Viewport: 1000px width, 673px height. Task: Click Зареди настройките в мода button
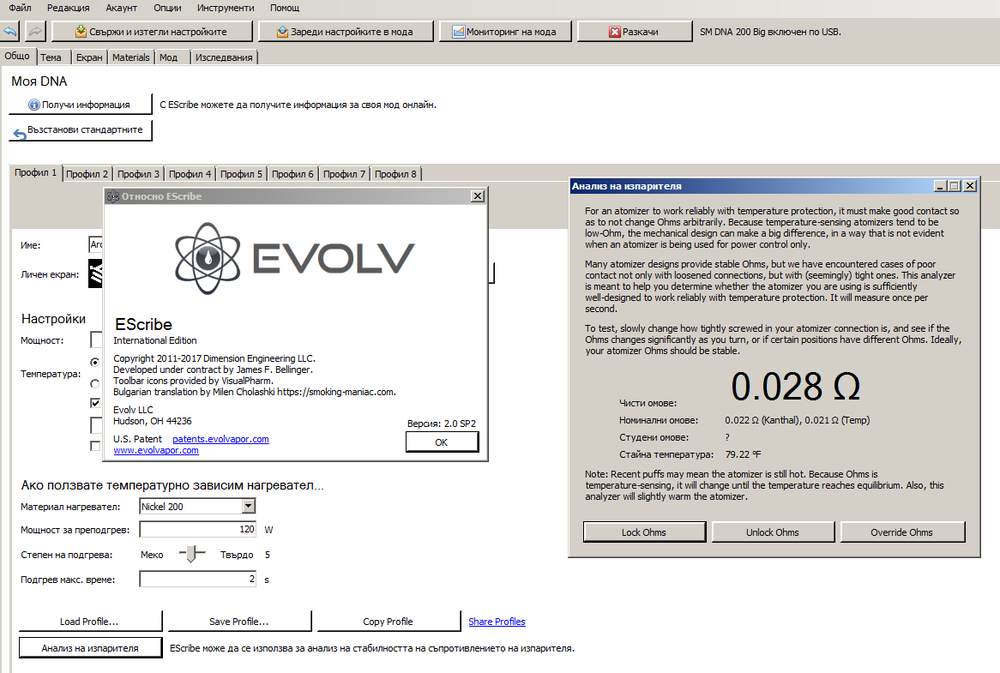coord(345,31)
